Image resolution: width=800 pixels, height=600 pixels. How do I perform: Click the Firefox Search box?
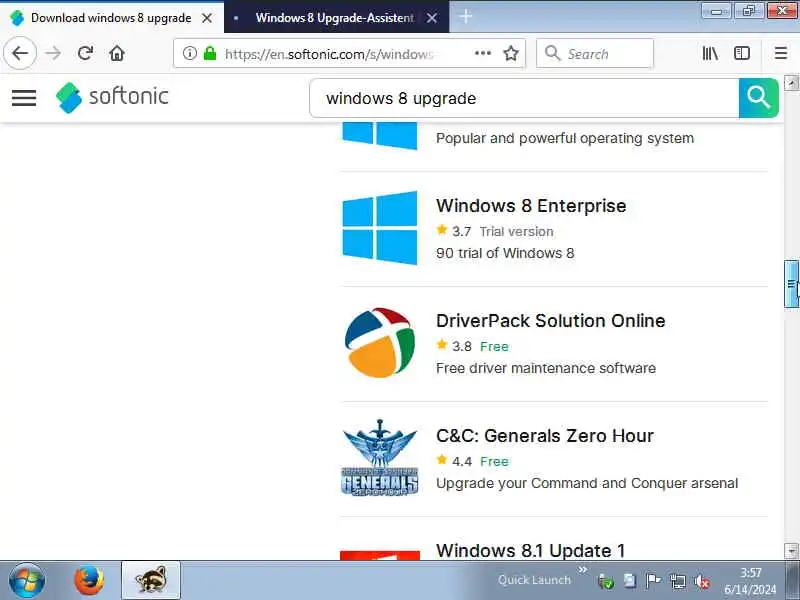[595, 53]
